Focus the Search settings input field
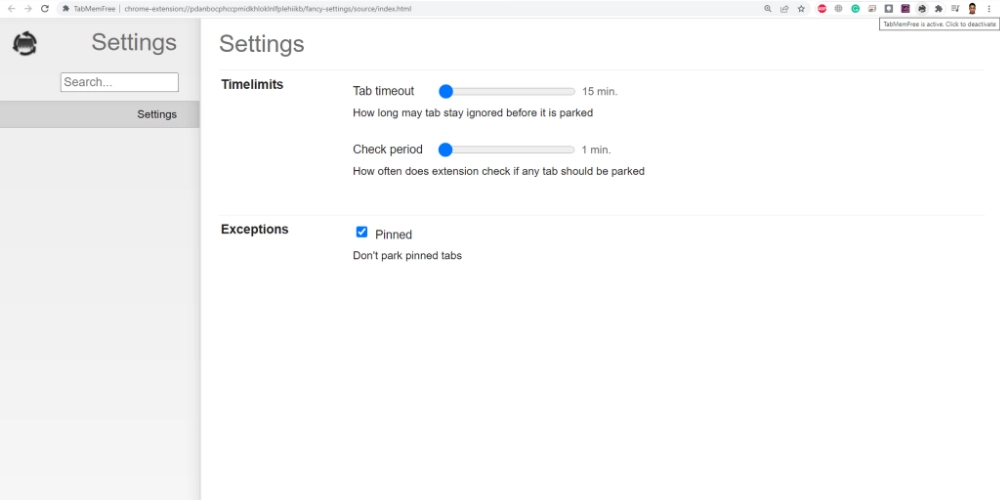Image resolution: width=1000 pixels, height=500 pixels. [119, 82]
